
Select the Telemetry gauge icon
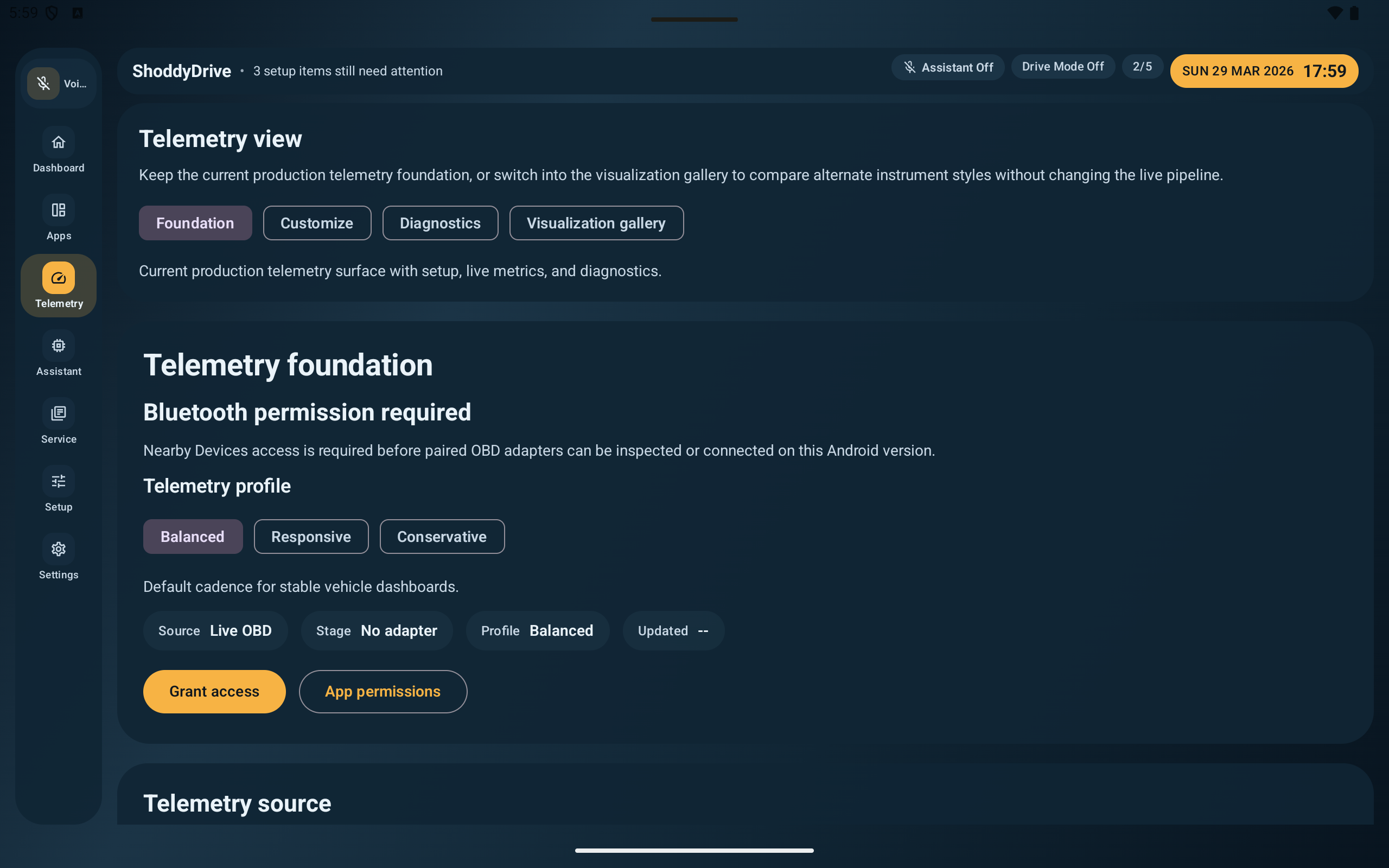59,278
